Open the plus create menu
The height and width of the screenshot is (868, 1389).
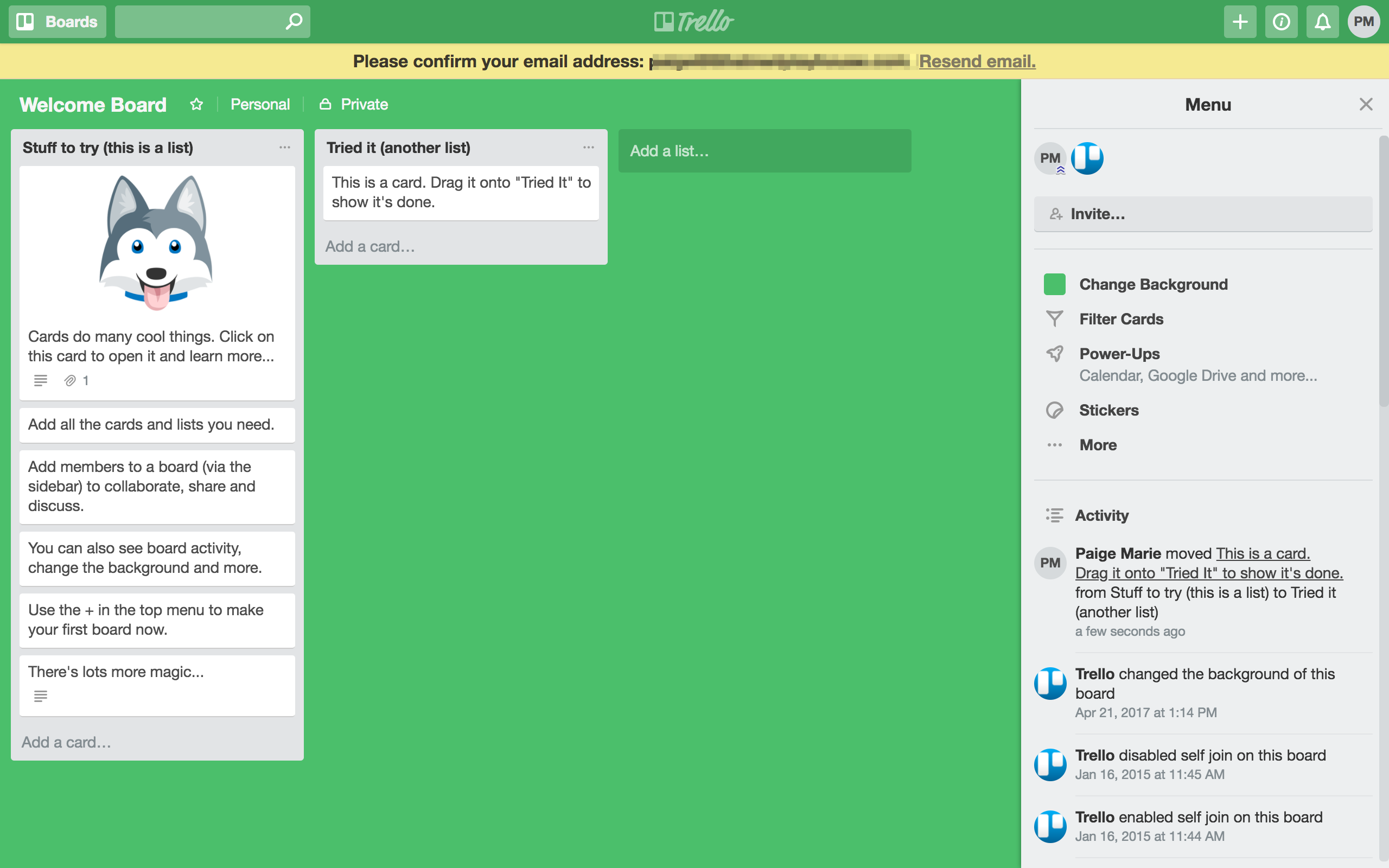tap(1240, 22)
